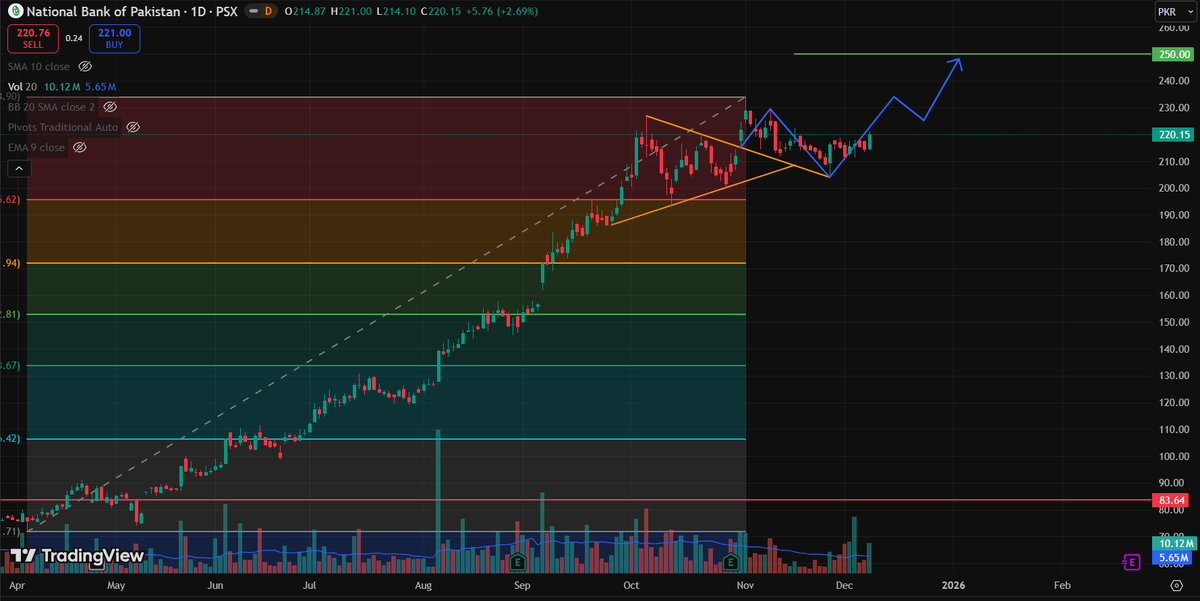The width and height of the screenshot is (1200, 601).
Task: Toggle visibility of BB 20 SMA close 2
Action: coord(110,106)
